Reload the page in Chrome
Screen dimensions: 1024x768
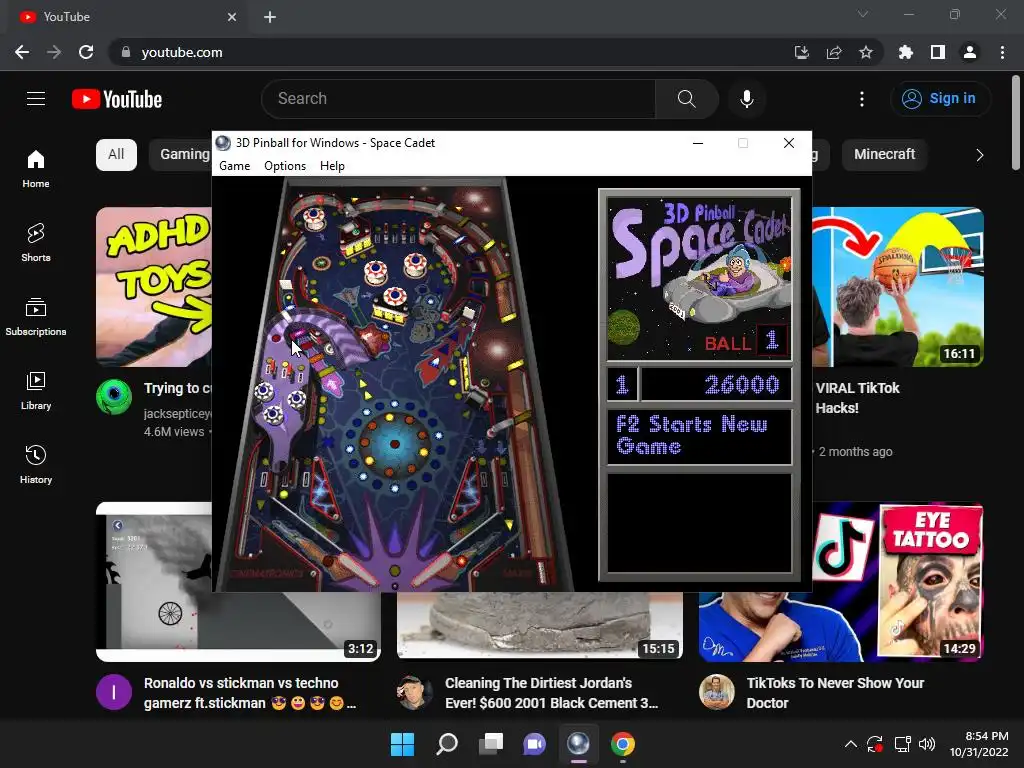coord(86,52)
